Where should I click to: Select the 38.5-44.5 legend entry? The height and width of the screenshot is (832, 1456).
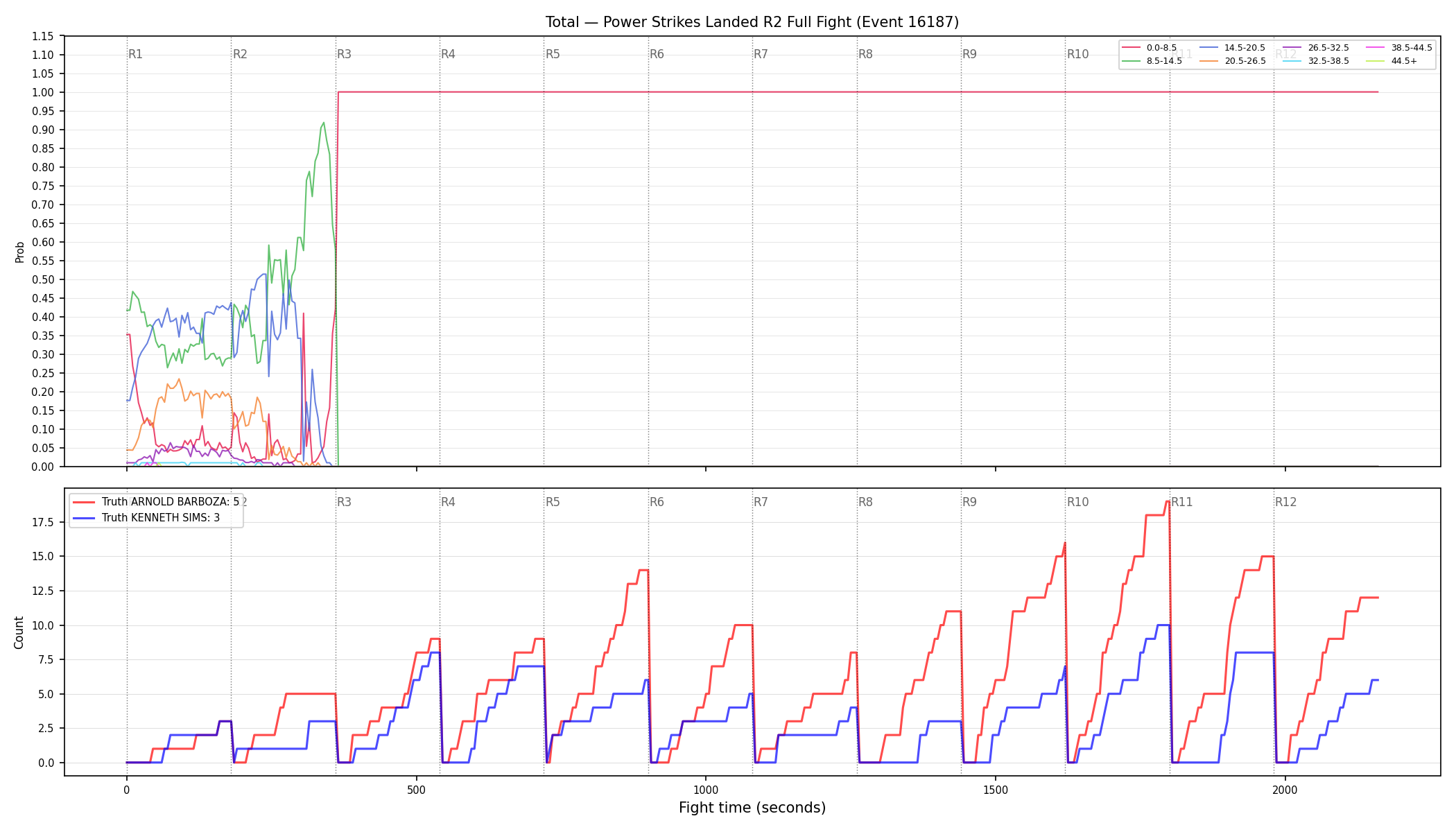coord(1399,48)
